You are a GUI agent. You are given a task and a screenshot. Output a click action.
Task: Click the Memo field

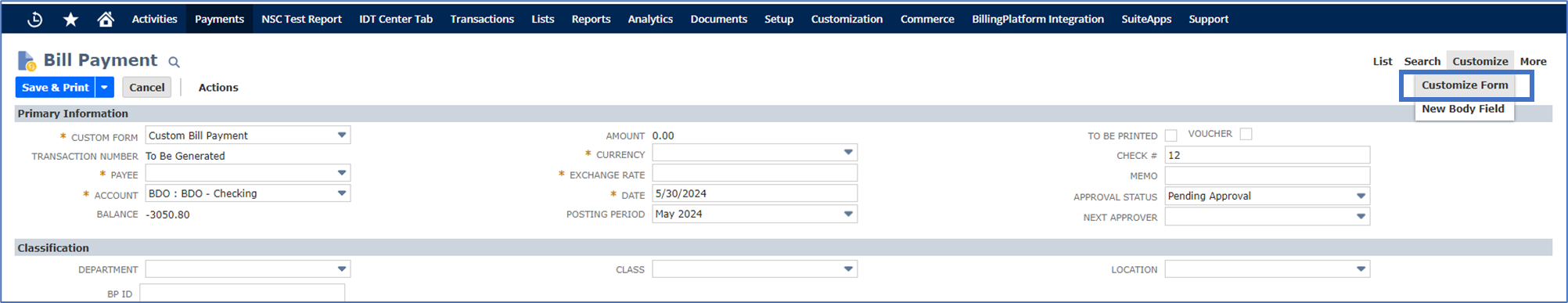pyautogui.click(x=1267, y=175)
